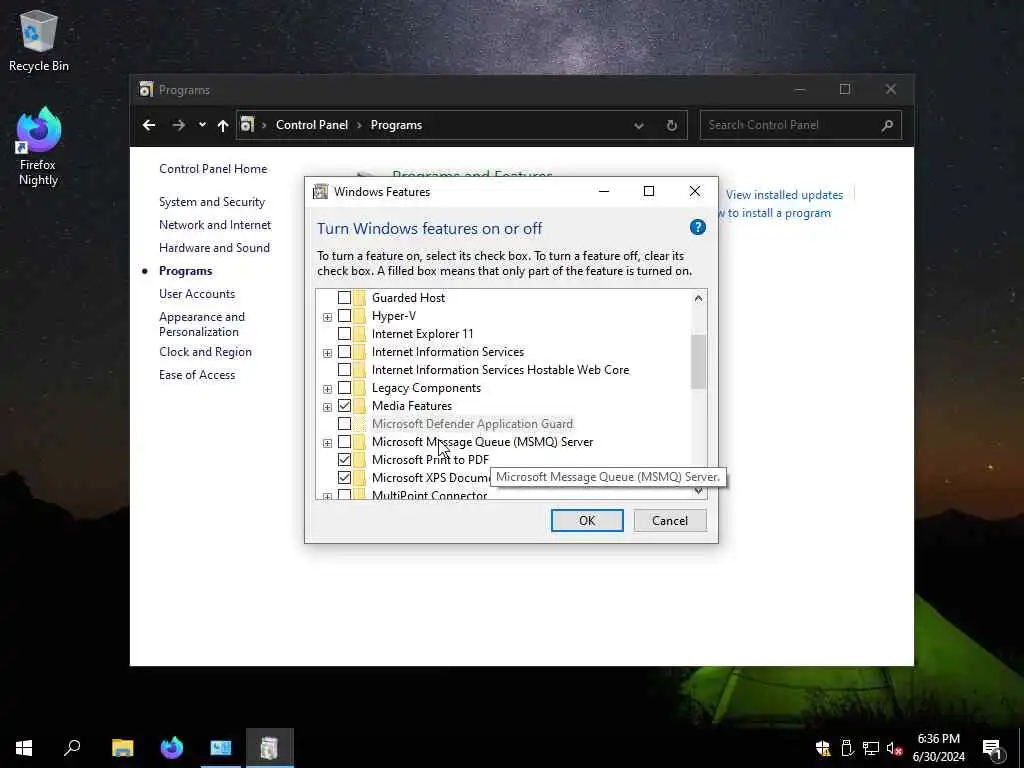This screenshot has height=768, width=1024.
Task: Click the Media Features folder icon
Action: (360, 406)
